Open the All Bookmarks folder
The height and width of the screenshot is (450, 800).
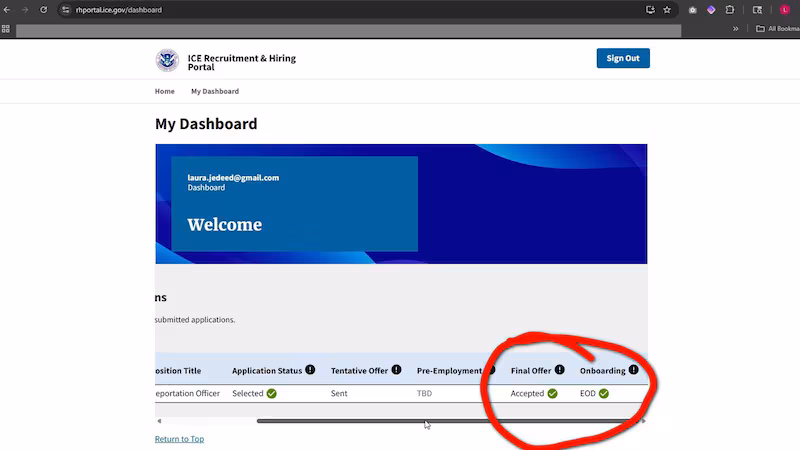(x=778, y=29)
